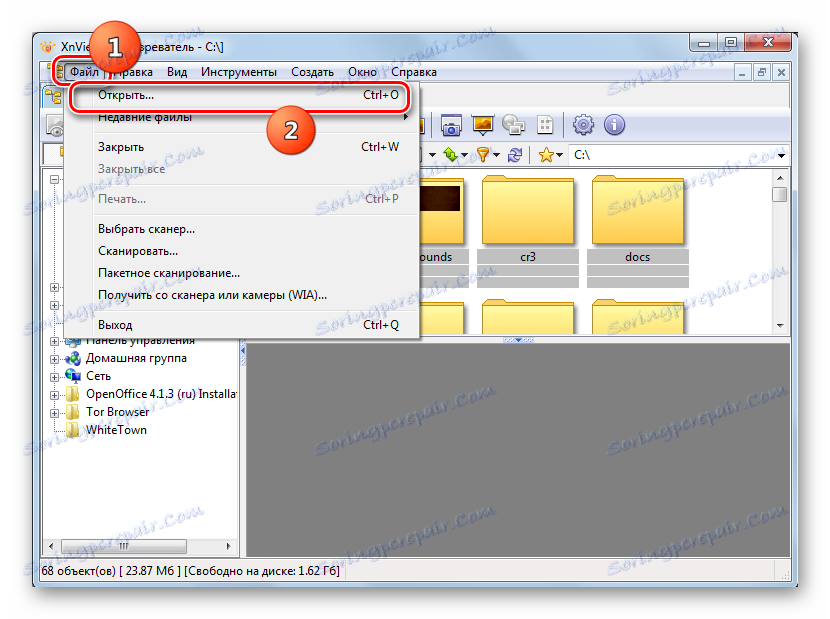Open the contact sheet icon
Viewport: 830px width, 619px height.
pos(545,125)
